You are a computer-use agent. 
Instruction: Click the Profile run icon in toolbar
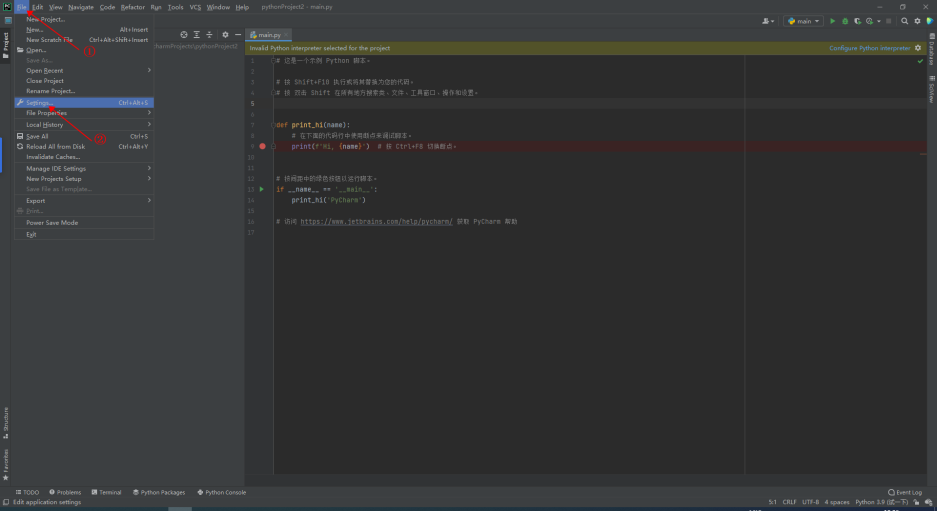tap(869, 21)
